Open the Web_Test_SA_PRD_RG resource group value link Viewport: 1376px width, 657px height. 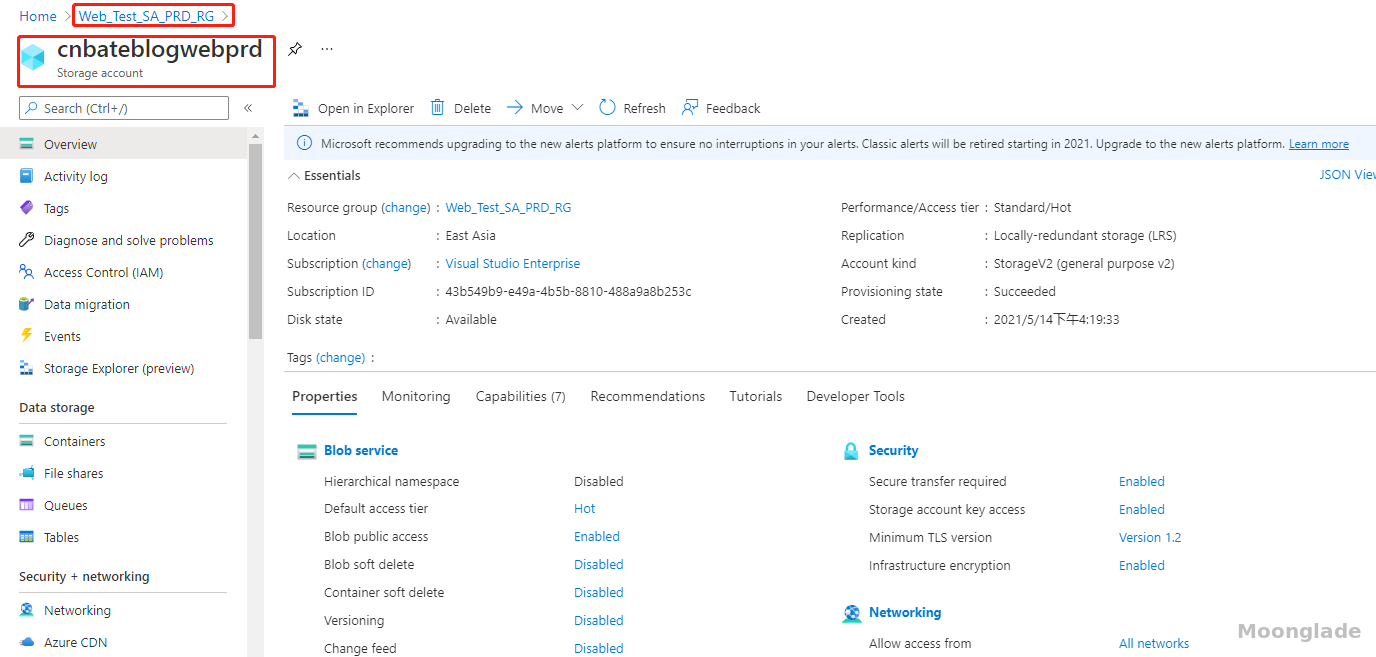tap(509, 208)
